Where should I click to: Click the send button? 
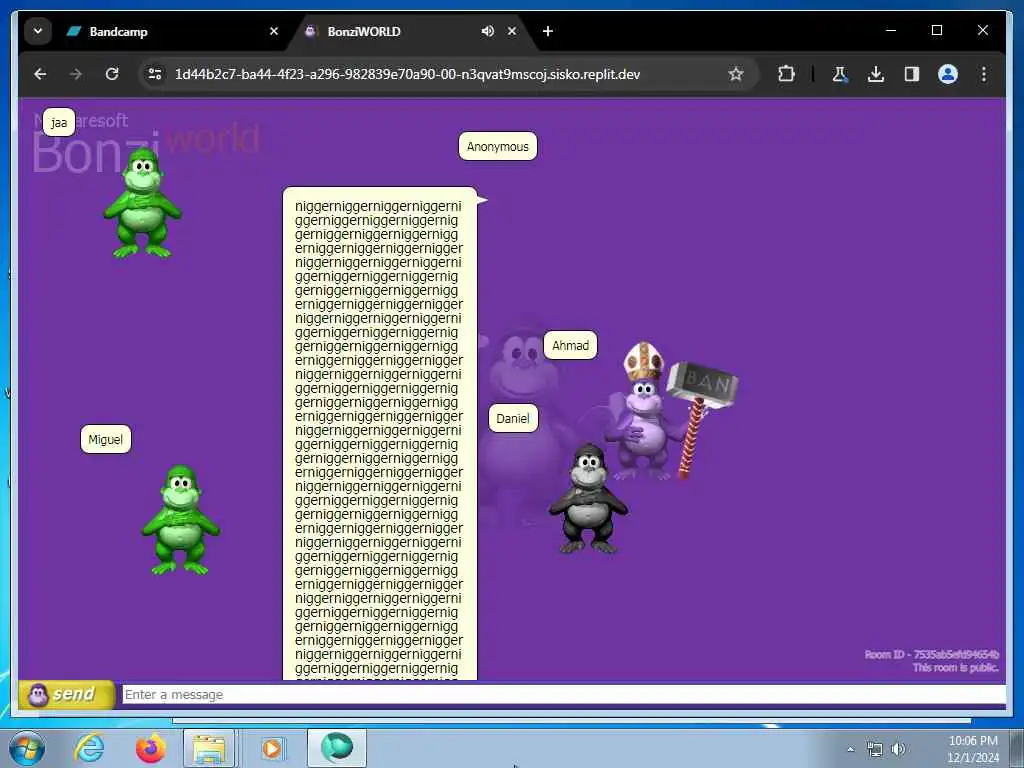coord(67,694)
